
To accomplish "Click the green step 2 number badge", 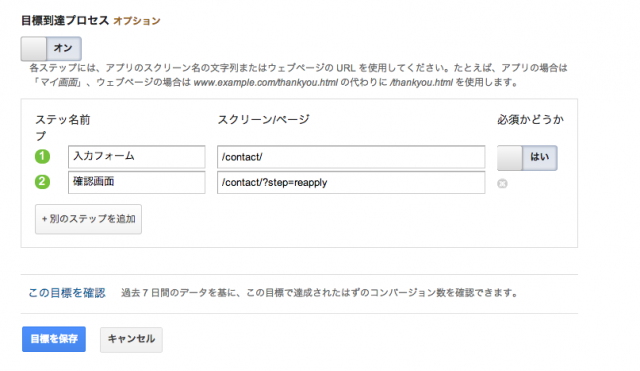I will click(x=42, y=182).
